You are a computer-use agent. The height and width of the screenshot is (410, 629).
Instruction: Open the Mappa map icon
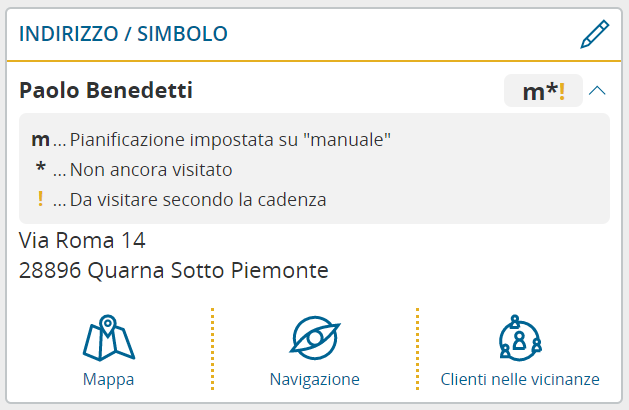click(109, 338)
